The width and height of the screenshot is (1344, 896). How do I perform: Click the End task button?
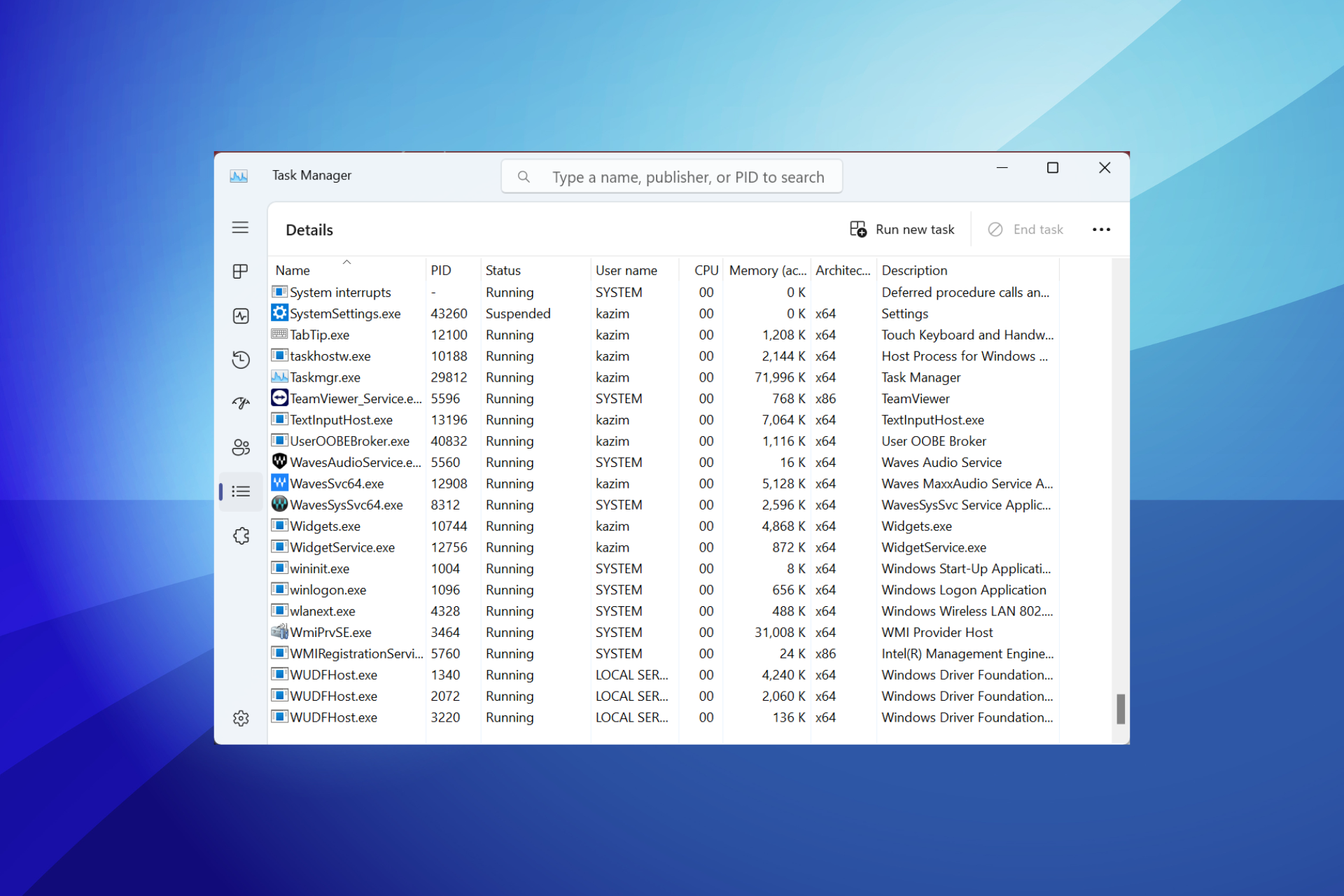1025,230
